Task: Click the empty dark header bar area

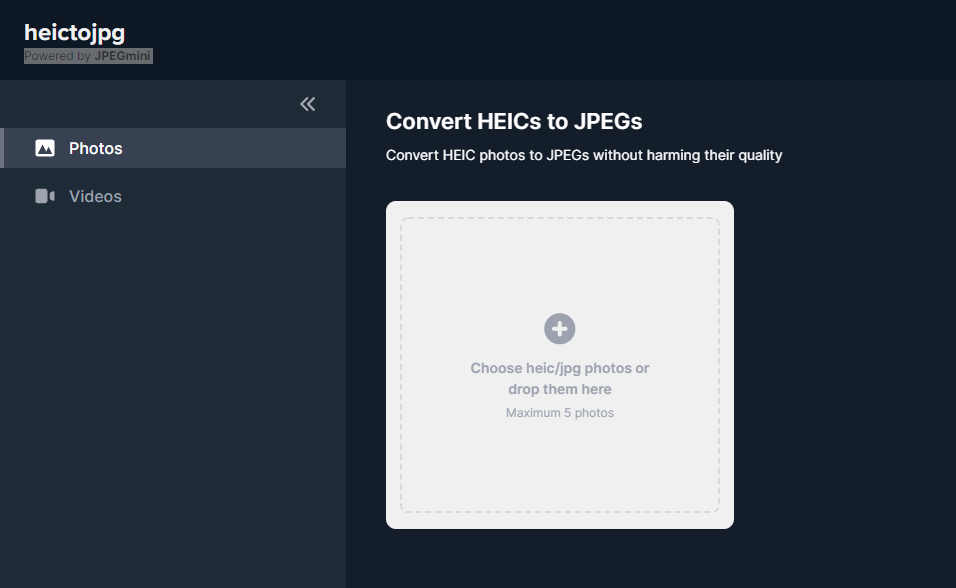Action: [x=550, y=40]
